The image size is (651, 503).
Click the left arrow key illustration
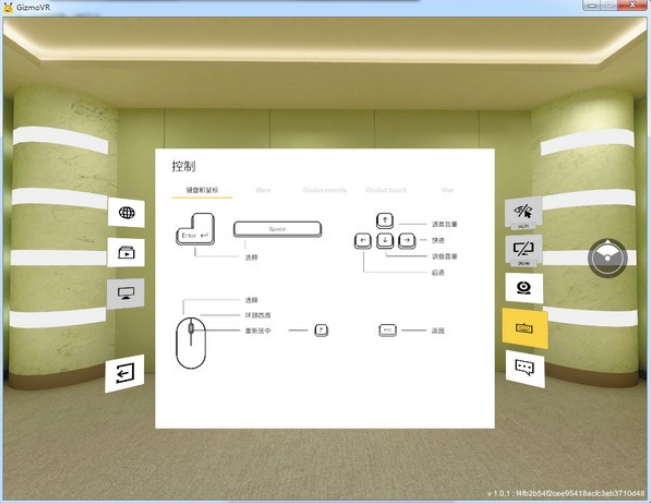[363, 241]
